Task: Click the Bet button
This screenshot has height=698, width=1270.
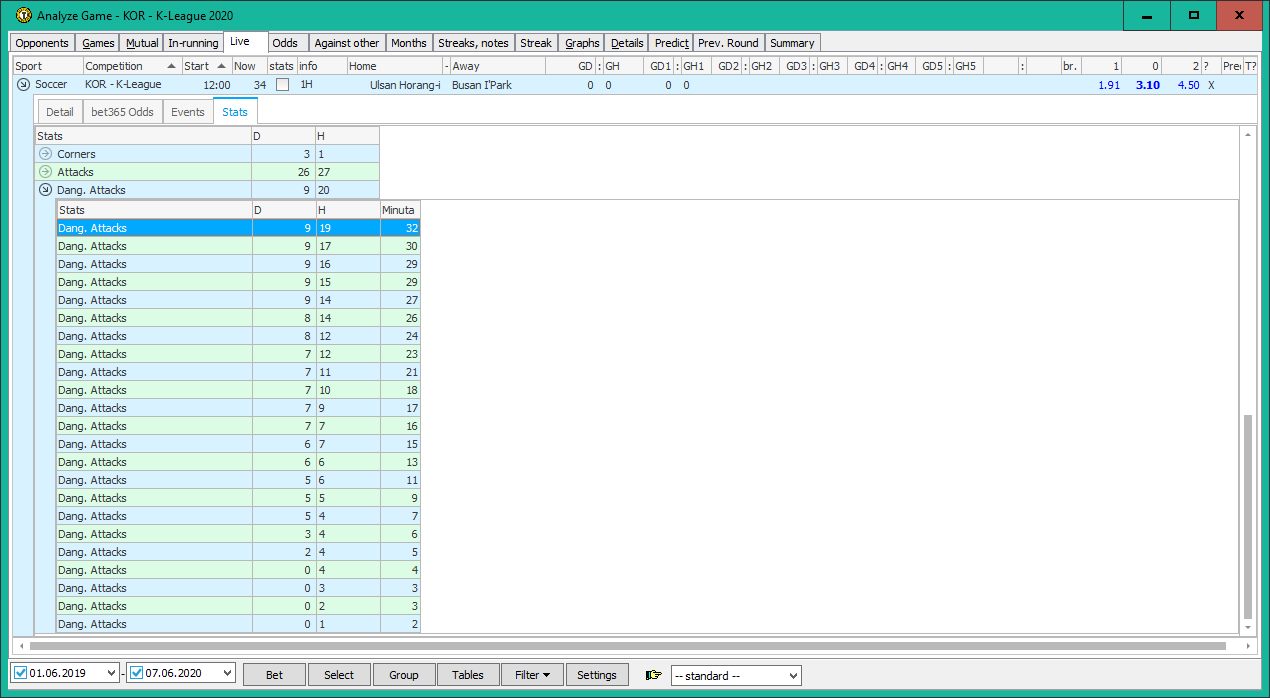Action: tap(274, 675)
